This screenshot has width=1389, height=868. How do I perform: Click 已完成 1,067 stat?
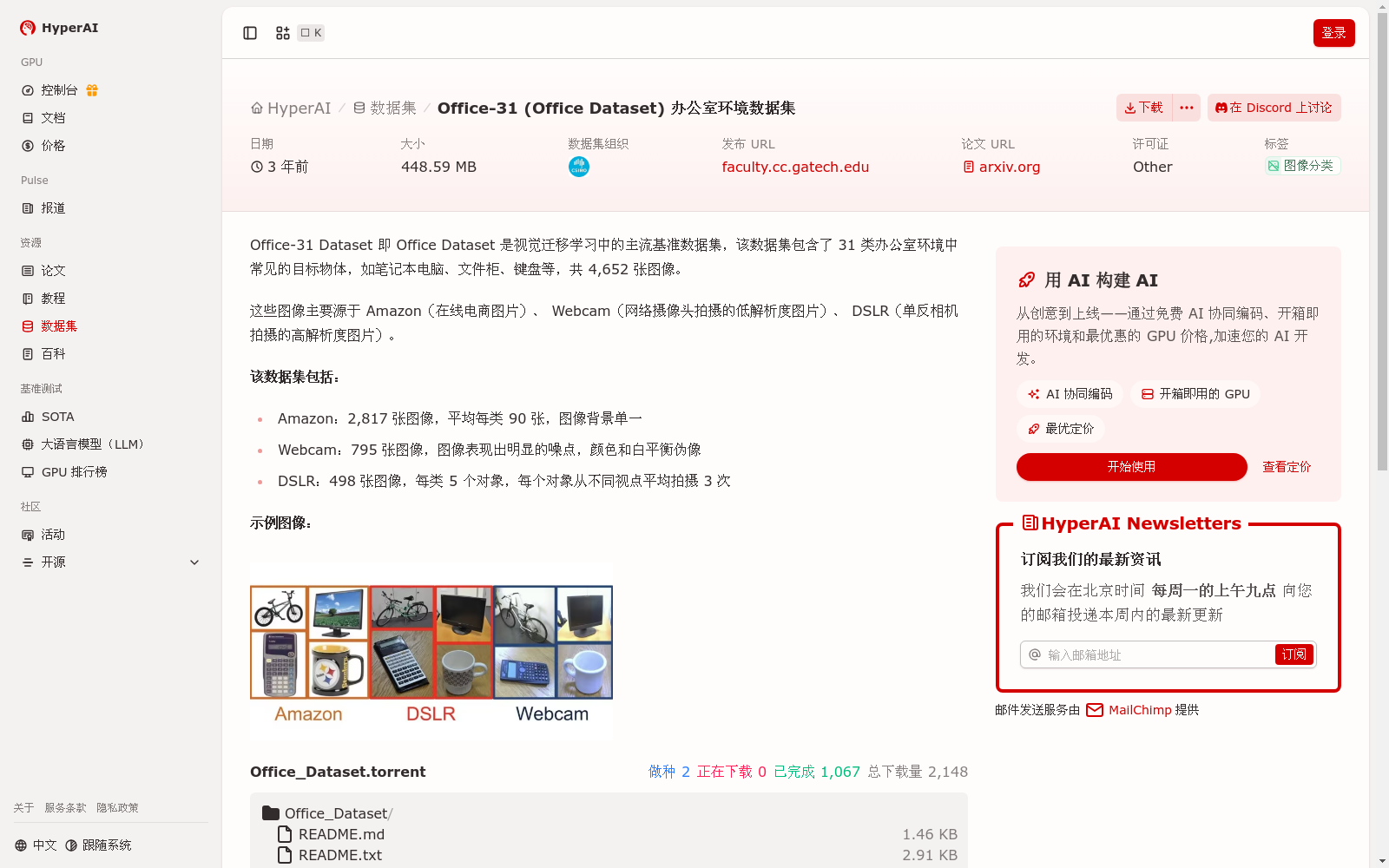pyautogui.click(x=817, y=772)
